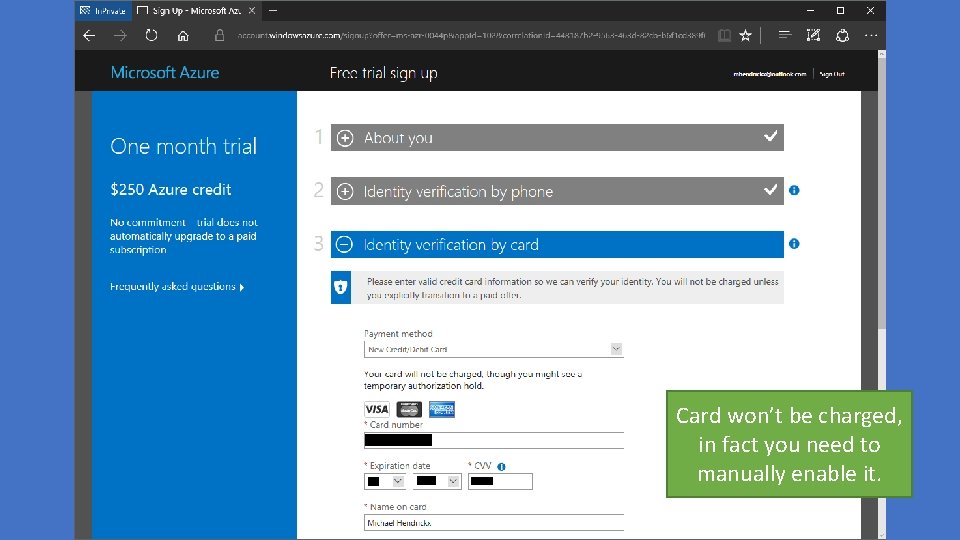
Task: Close the Sign Up - Microsoft Azure tab
Action: tap(252, 10)
